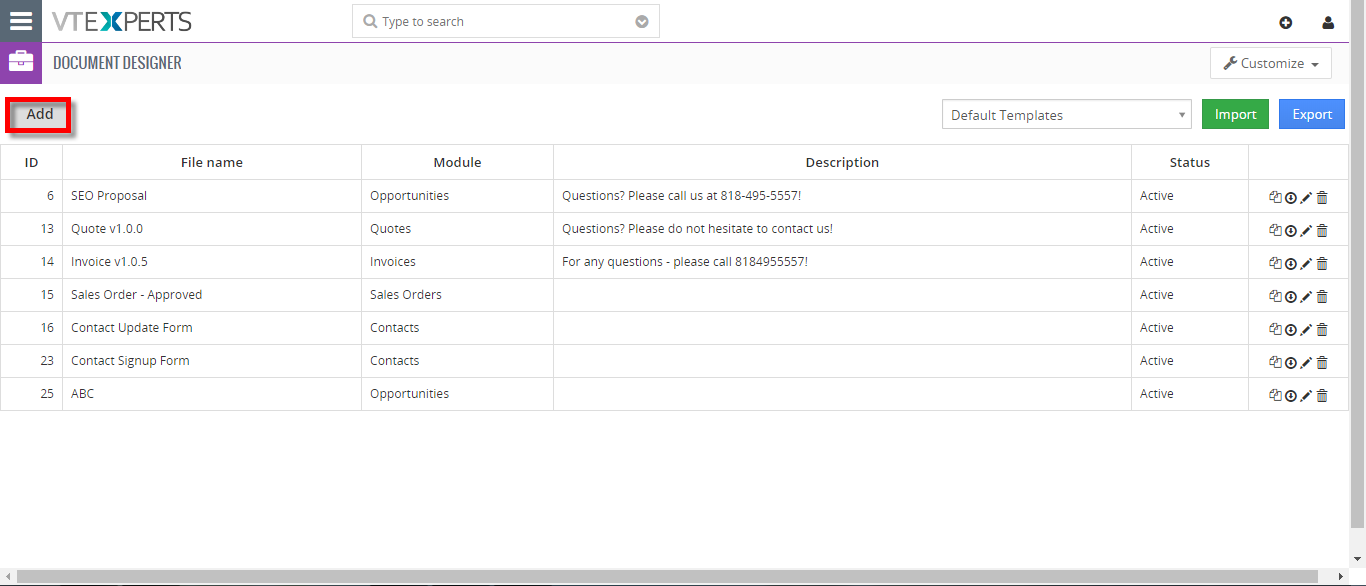Delete the Sales Order - Approved template
The height and width of the screenshot is (586, 1366).
tap(1322, 297)
